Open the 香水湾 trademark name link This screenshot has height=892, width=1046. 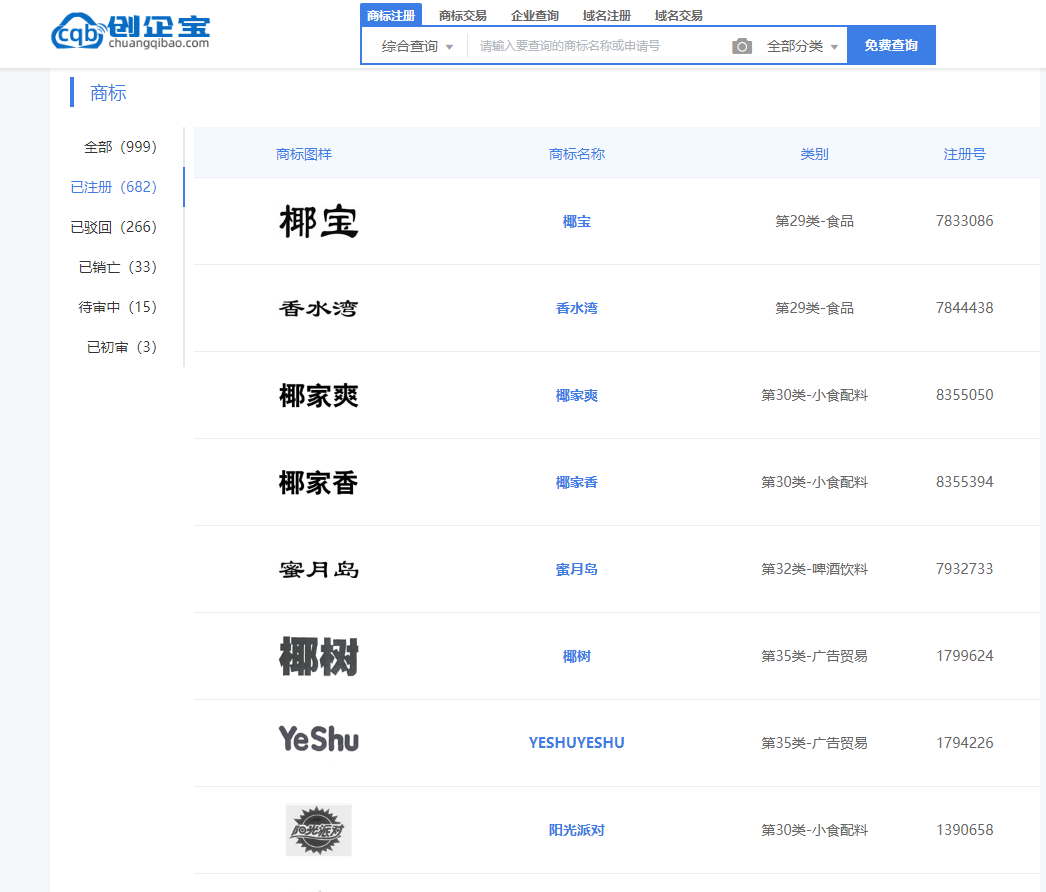(x=577, y=308)
